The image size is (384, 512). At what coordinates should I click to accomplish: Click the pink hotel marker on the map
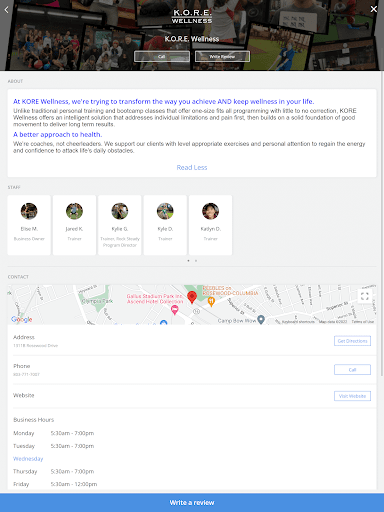click(174, 310)
